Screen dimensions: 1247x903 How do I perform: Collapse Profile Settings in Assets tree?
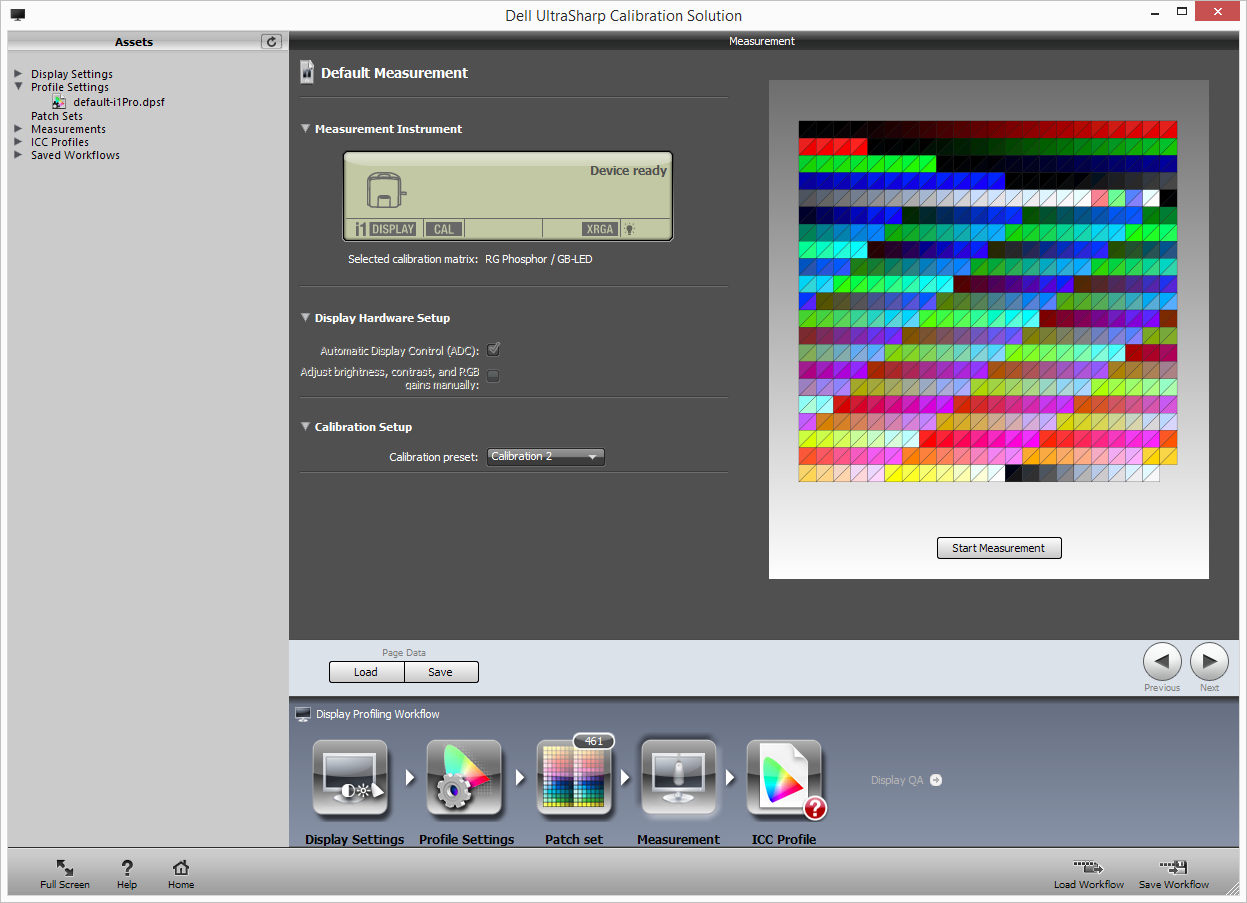tap(18, 87)
